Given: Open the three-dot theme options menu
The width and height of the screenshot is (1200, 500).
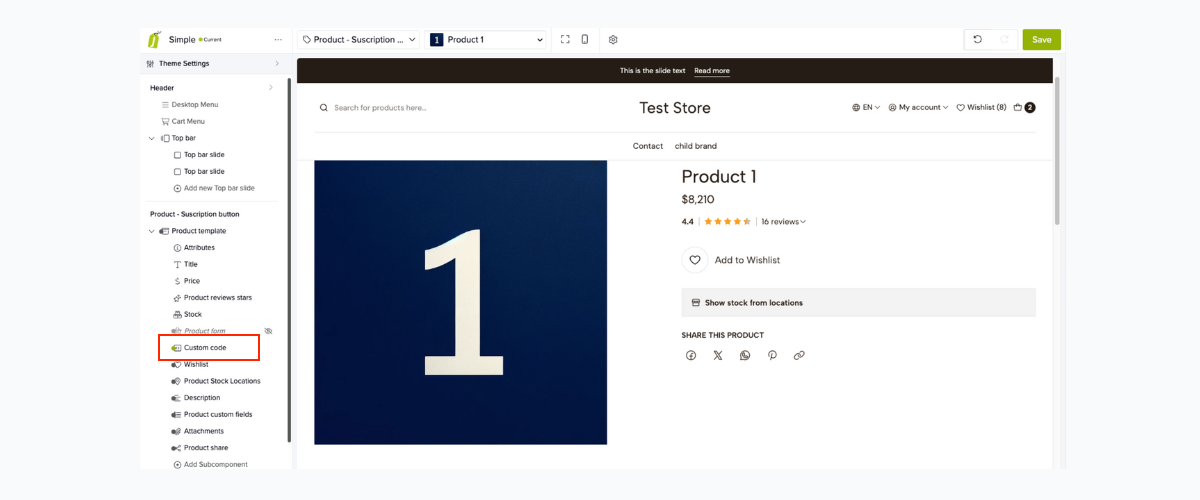Looking at the screenshot, I should click(x=278, y=40).
